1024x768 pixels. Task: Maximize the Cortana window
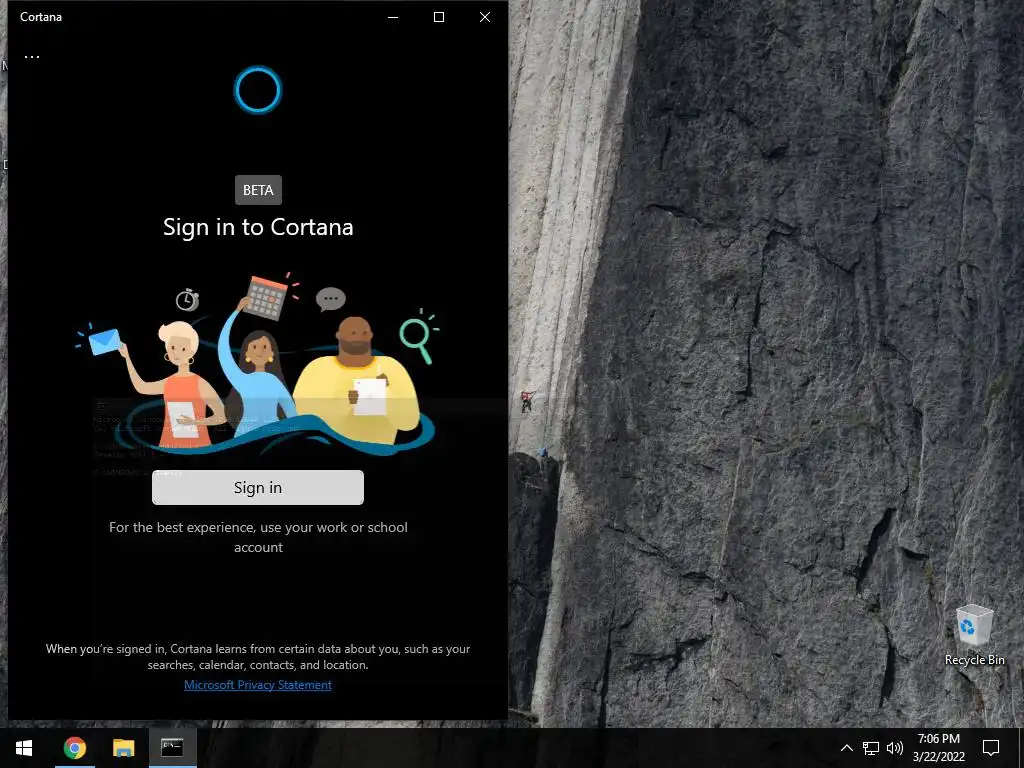tap(439, 17)
